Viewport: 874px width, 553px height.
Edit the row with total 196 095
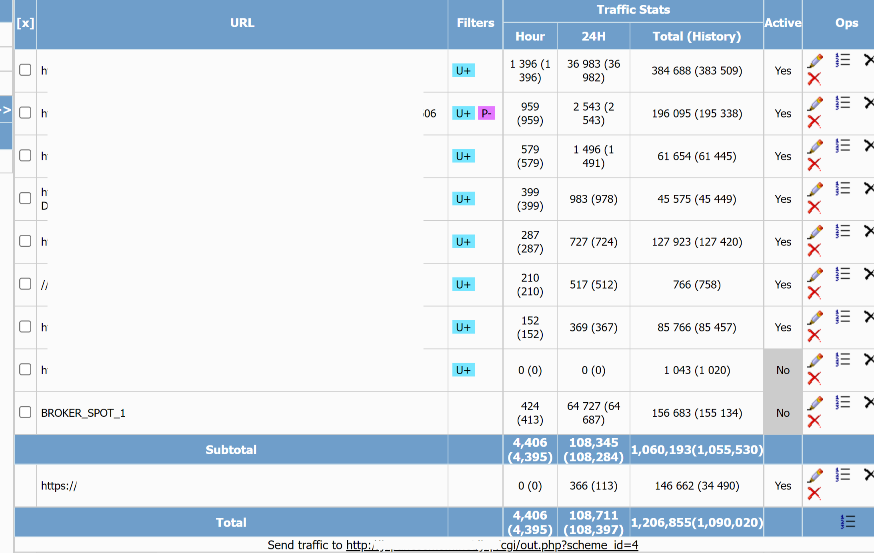point(815,104)
